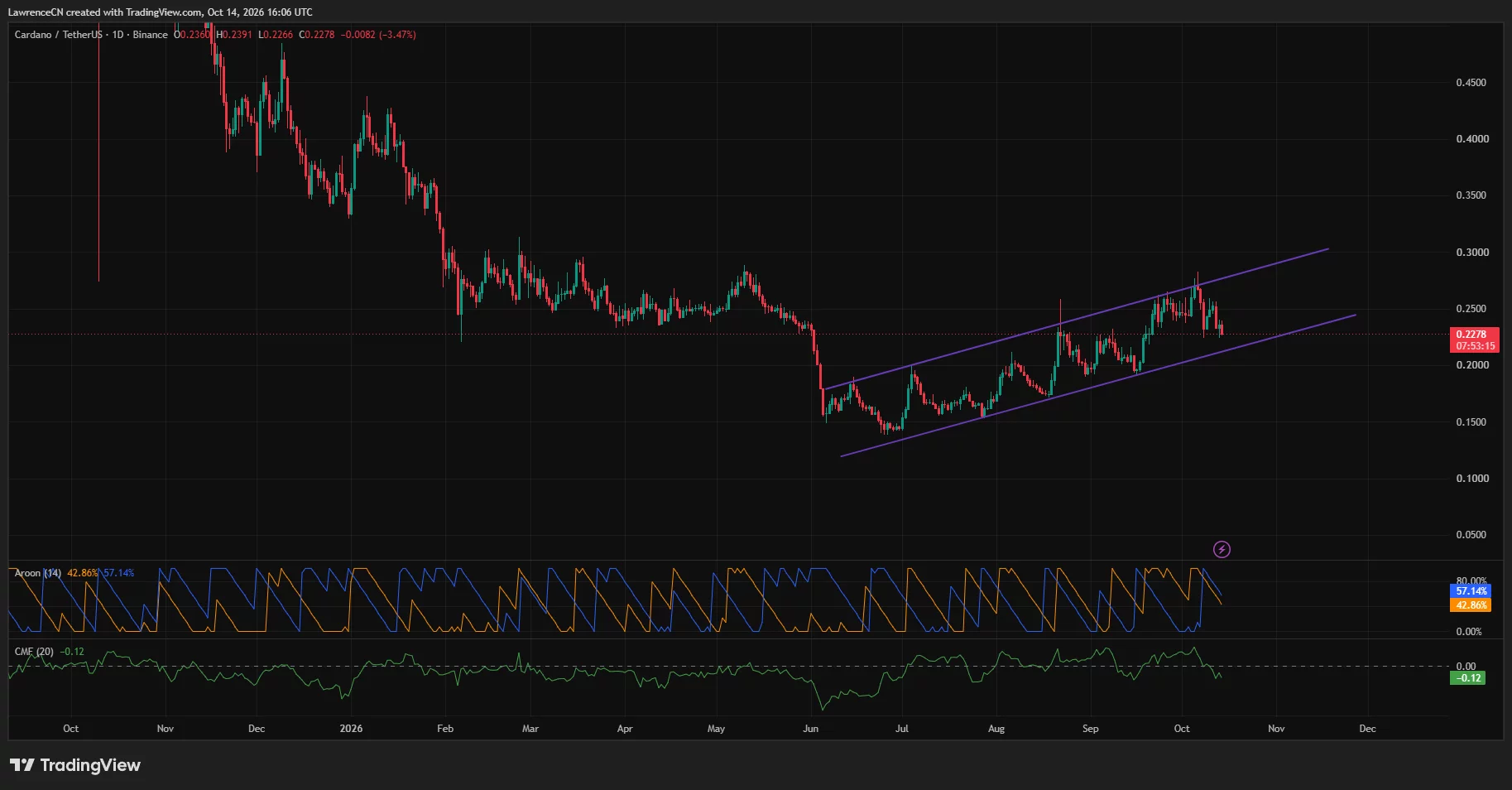Click the header text LawrenceCN created with TradingView.com
The height and width of the screenshot is (790, 1512).
104,12
